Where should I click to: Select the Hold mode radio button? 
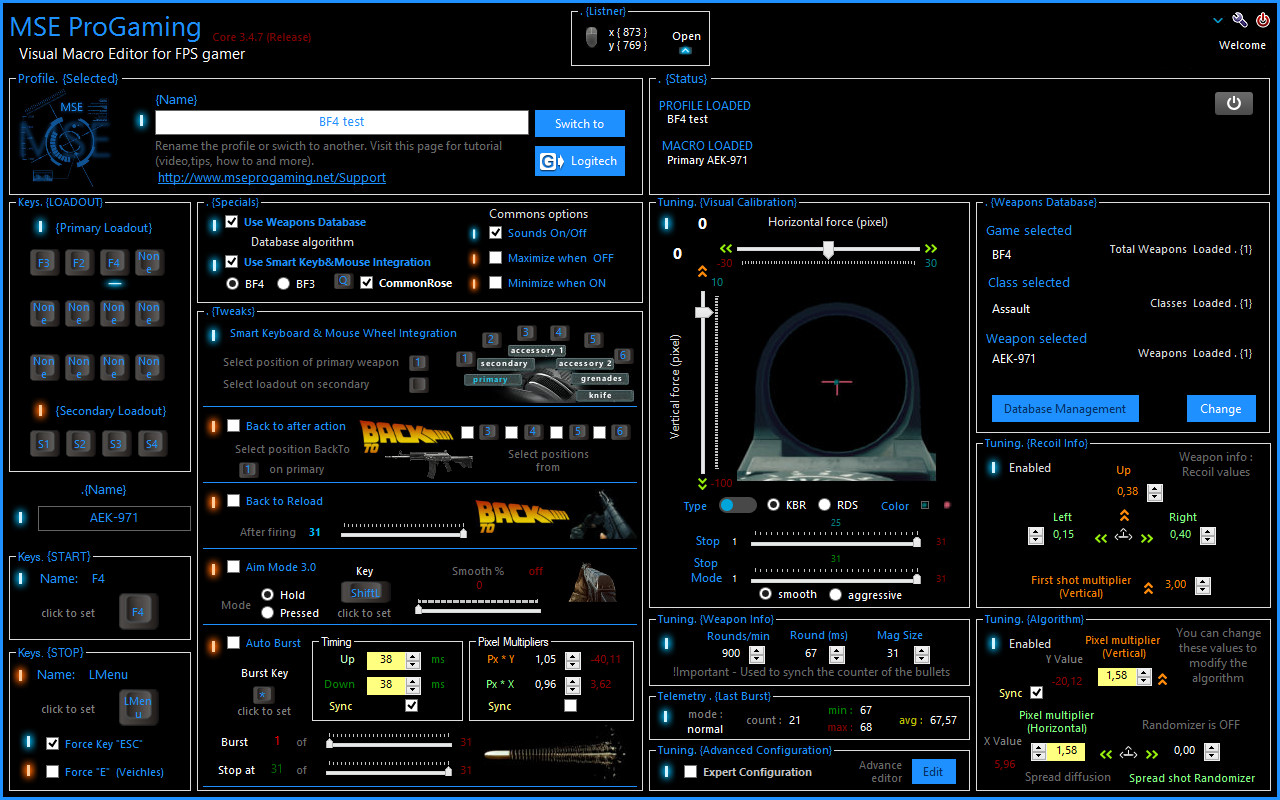click(x=267, y=594)
